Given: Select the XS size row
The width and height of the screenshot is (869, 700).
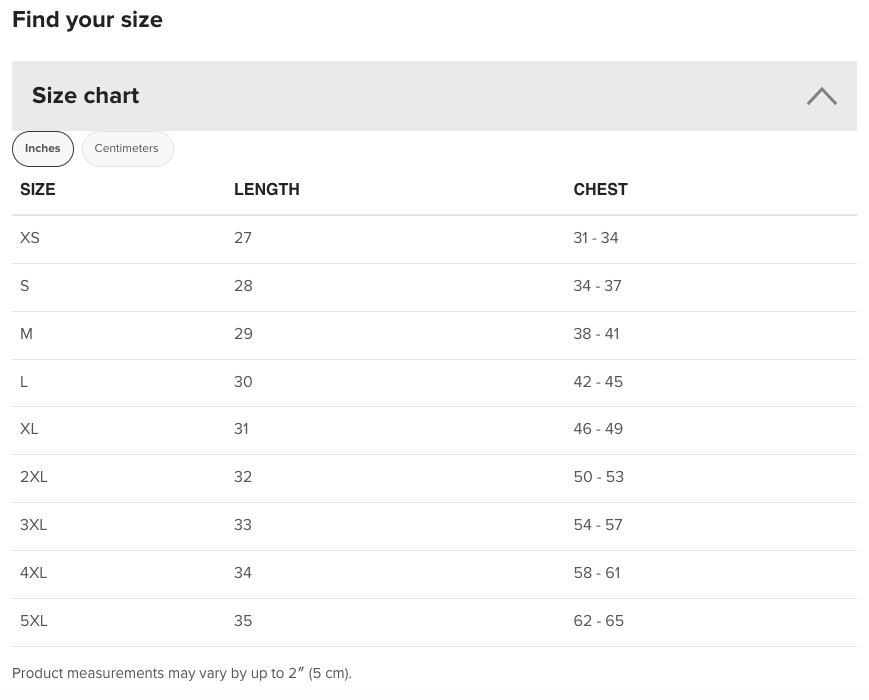Looking at the screenshot, I should click(434, 238).
